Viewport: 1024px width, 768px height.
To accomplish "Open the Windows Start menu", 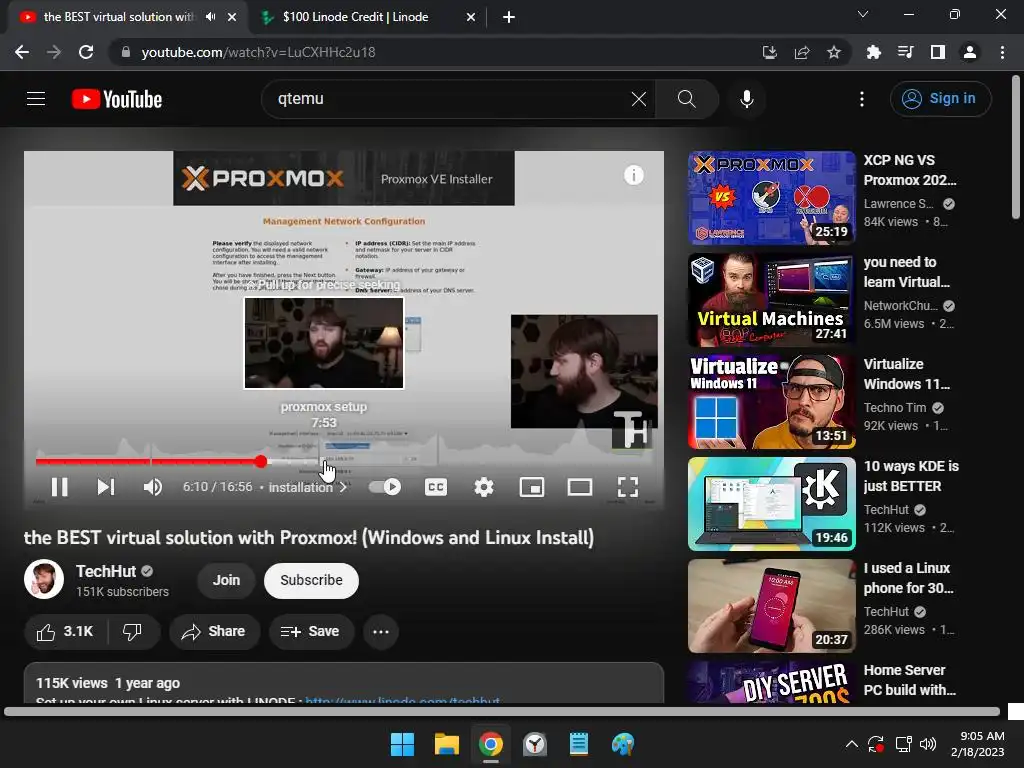I will [x=402, y=744].
